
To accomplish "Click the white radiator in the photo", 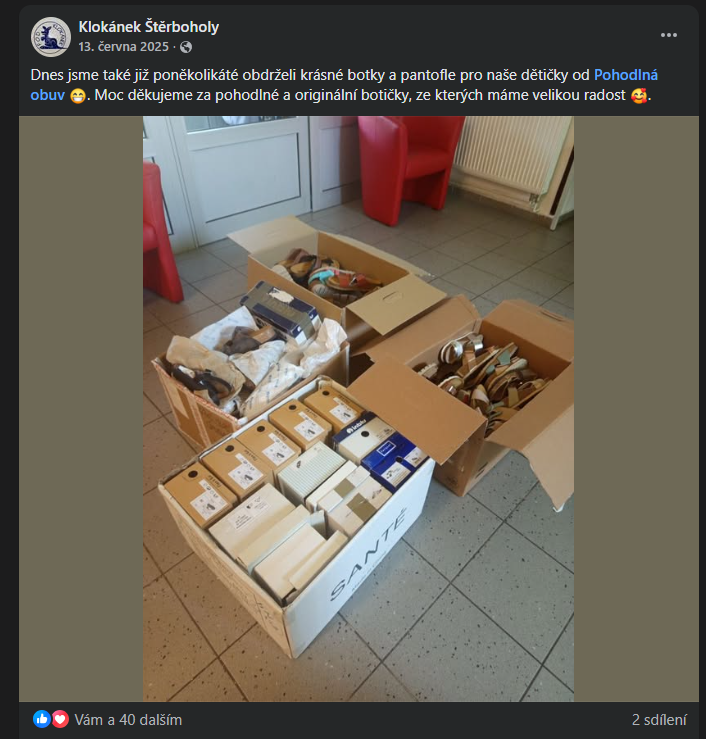I will tap(509, 156).
